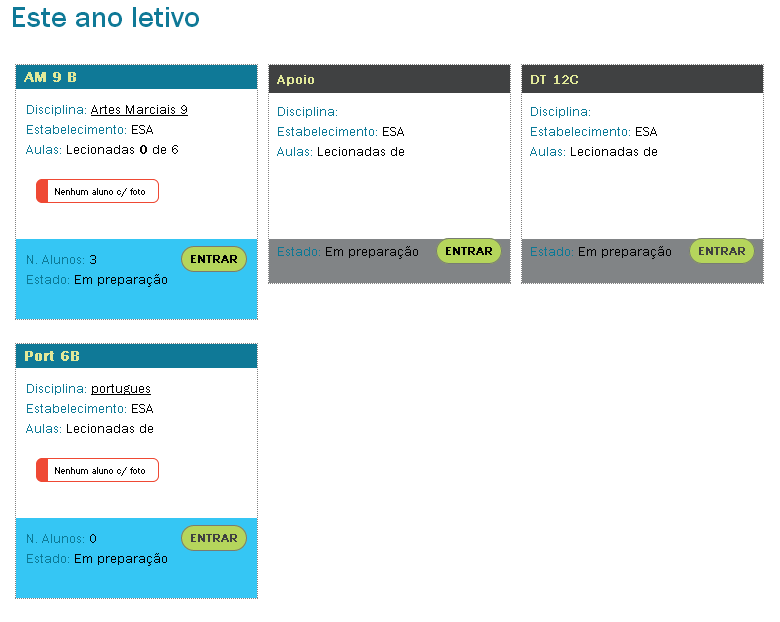Click Port 6B's 'Nenhum aluno c/ foto' badge
This screenshot has width=780, height=622.
(x=98, y=470)
